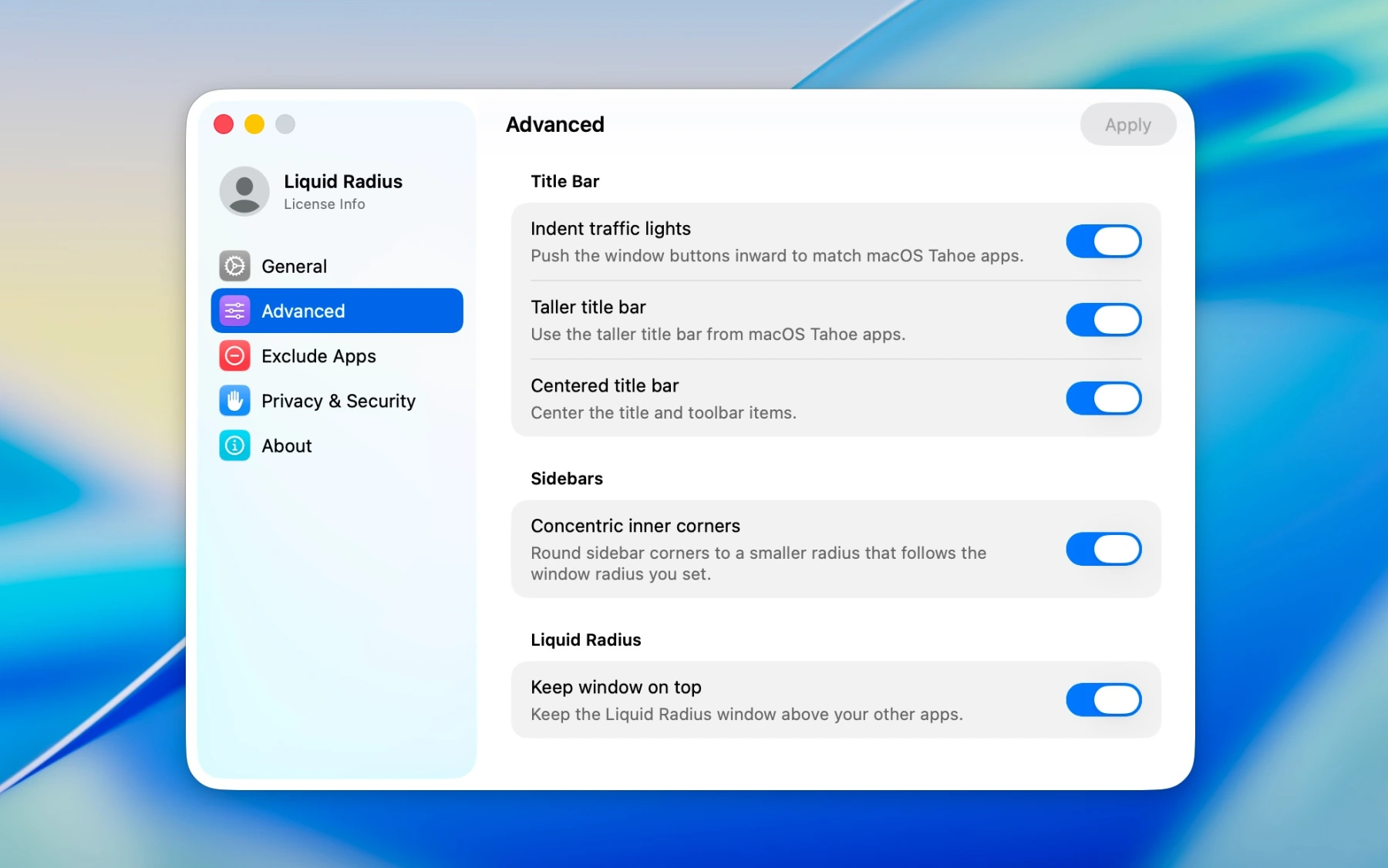Minimize window with yellow button
Screen dimensions: 1388x868
point(254,124)
